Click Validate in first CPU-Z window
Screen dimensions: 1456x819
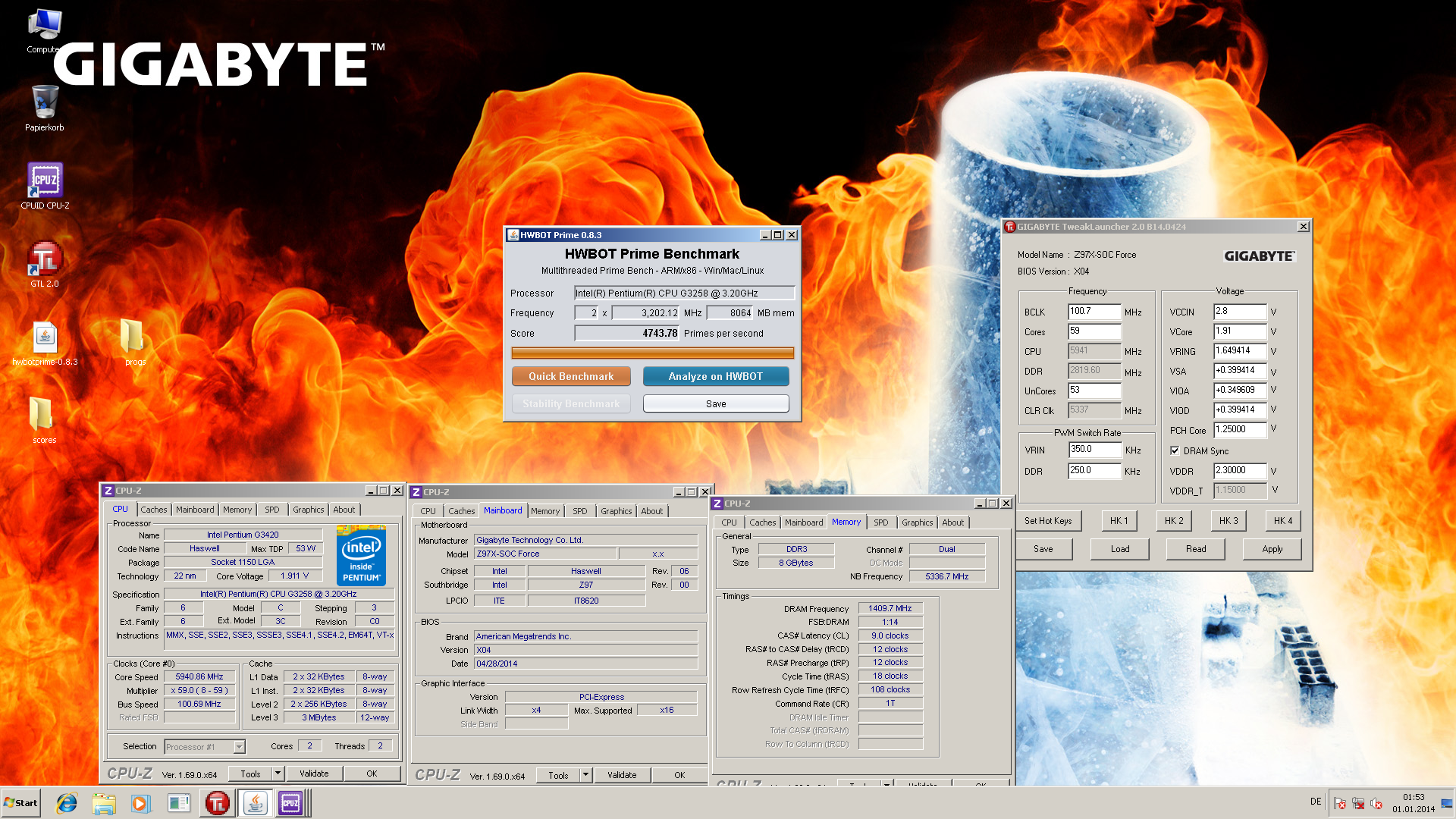(314, 773)
